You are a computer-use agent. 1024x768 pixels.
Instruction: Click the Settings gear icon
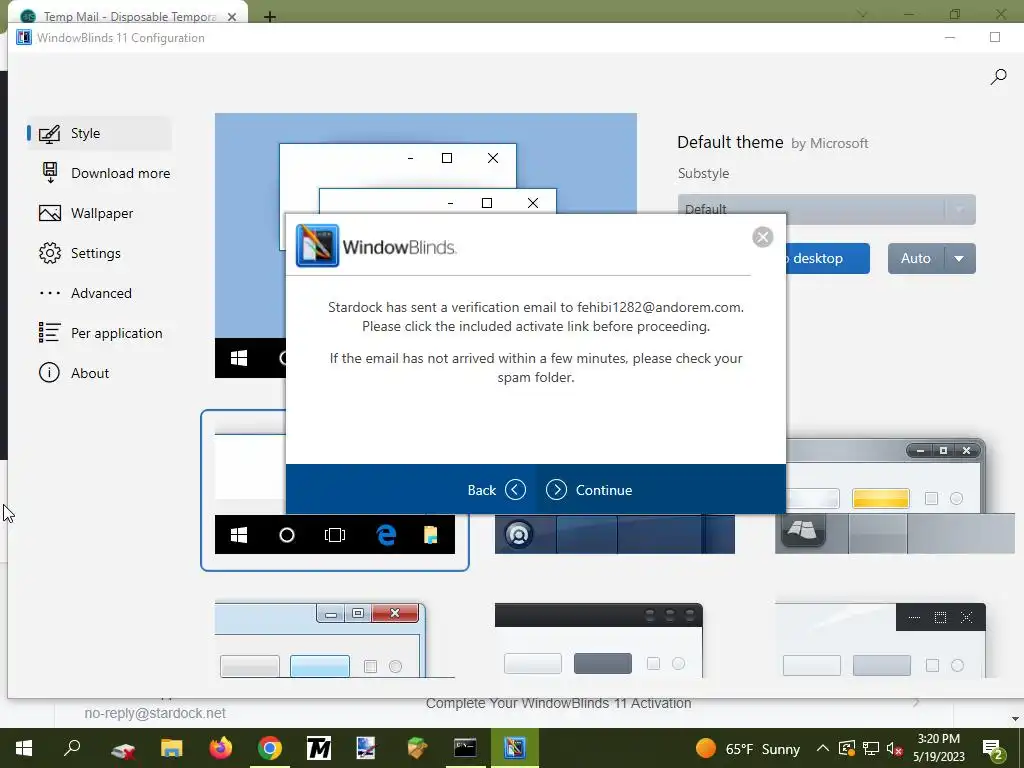(x=50, y=253)
